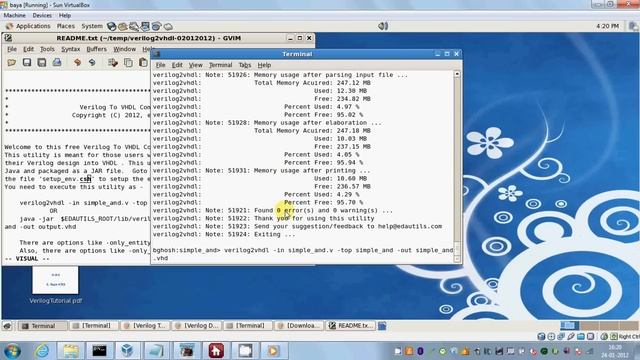The height and width of the screenshot is (360, 640).
Task: Click the second launcher icon after System menu
Action: (122, 26)
